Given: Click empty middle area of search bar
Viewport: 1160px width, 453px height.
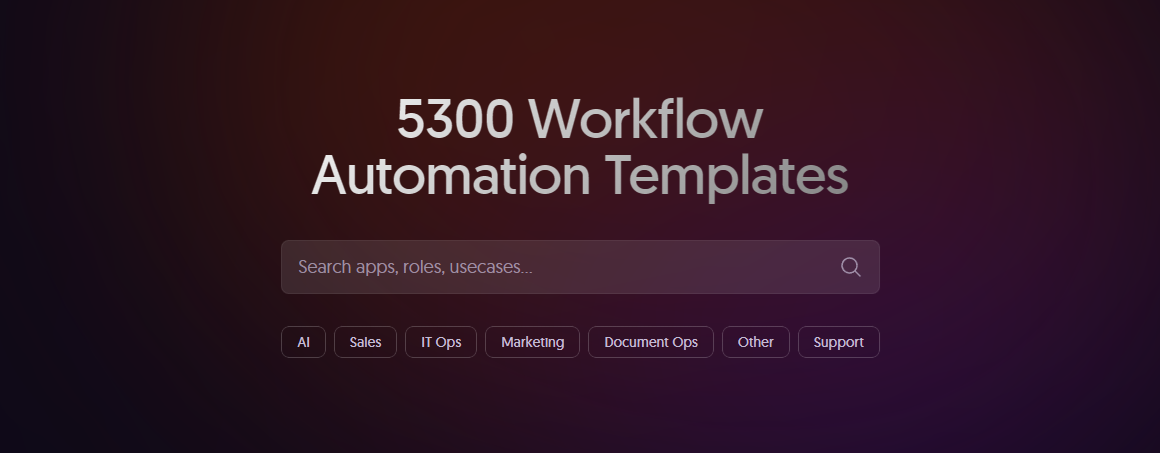Looking at the screenshot, I should click(x=680, y=267).
